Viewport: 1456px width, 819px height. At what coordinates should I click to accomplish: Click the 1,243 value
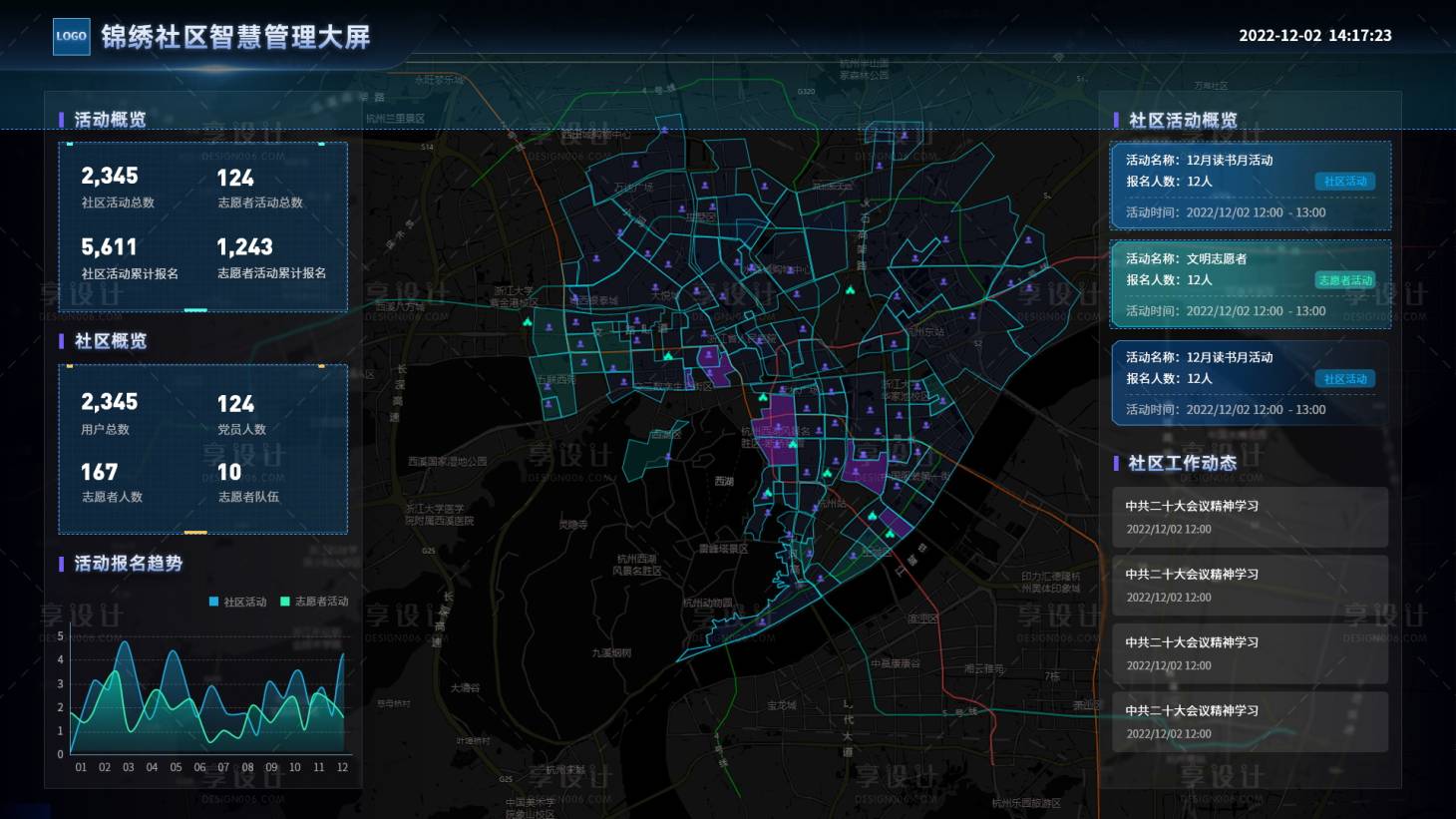pyautogui.click(x=244, y=246)
